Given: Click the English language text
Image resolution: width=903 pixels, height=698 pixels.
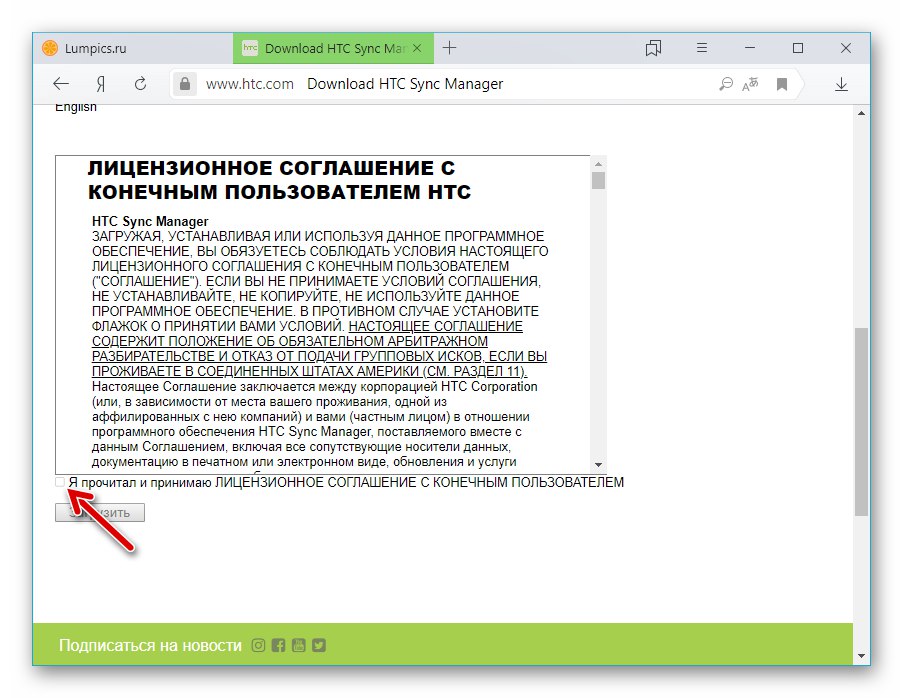Looking at the screenshot, I should (75, 108).
